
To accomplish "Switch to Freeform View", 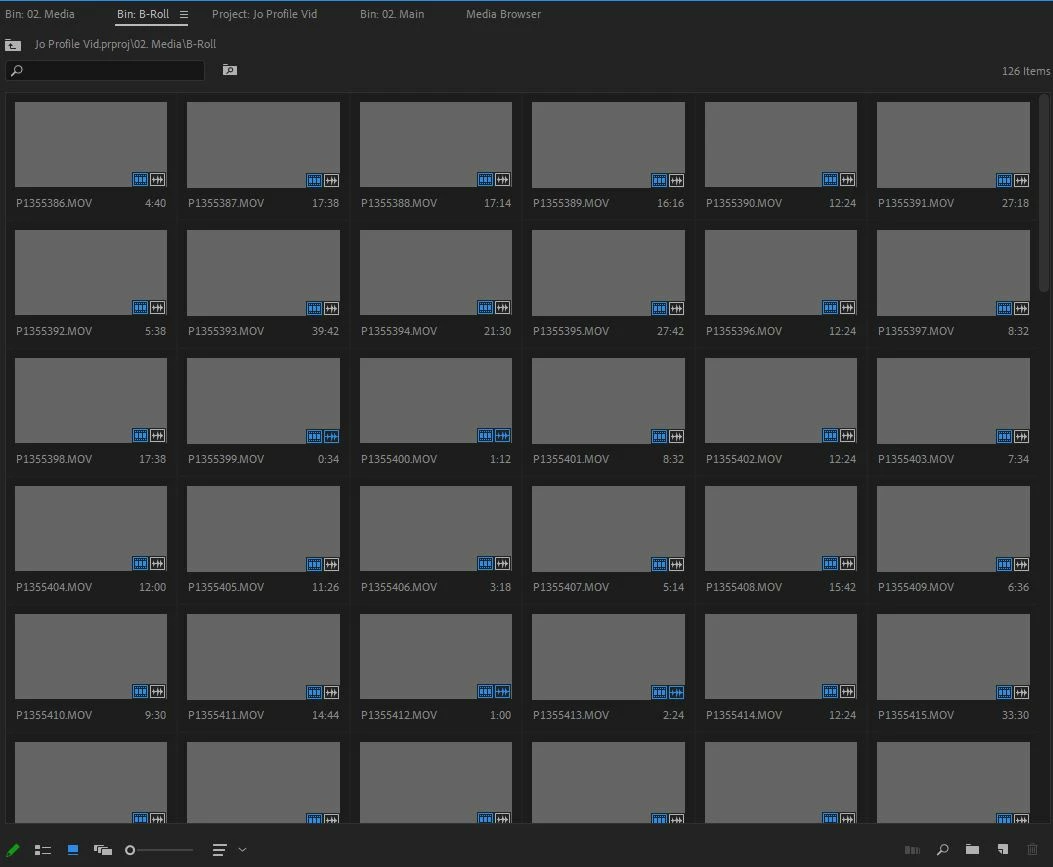I will pyautogui.click(x=103, y=850).
